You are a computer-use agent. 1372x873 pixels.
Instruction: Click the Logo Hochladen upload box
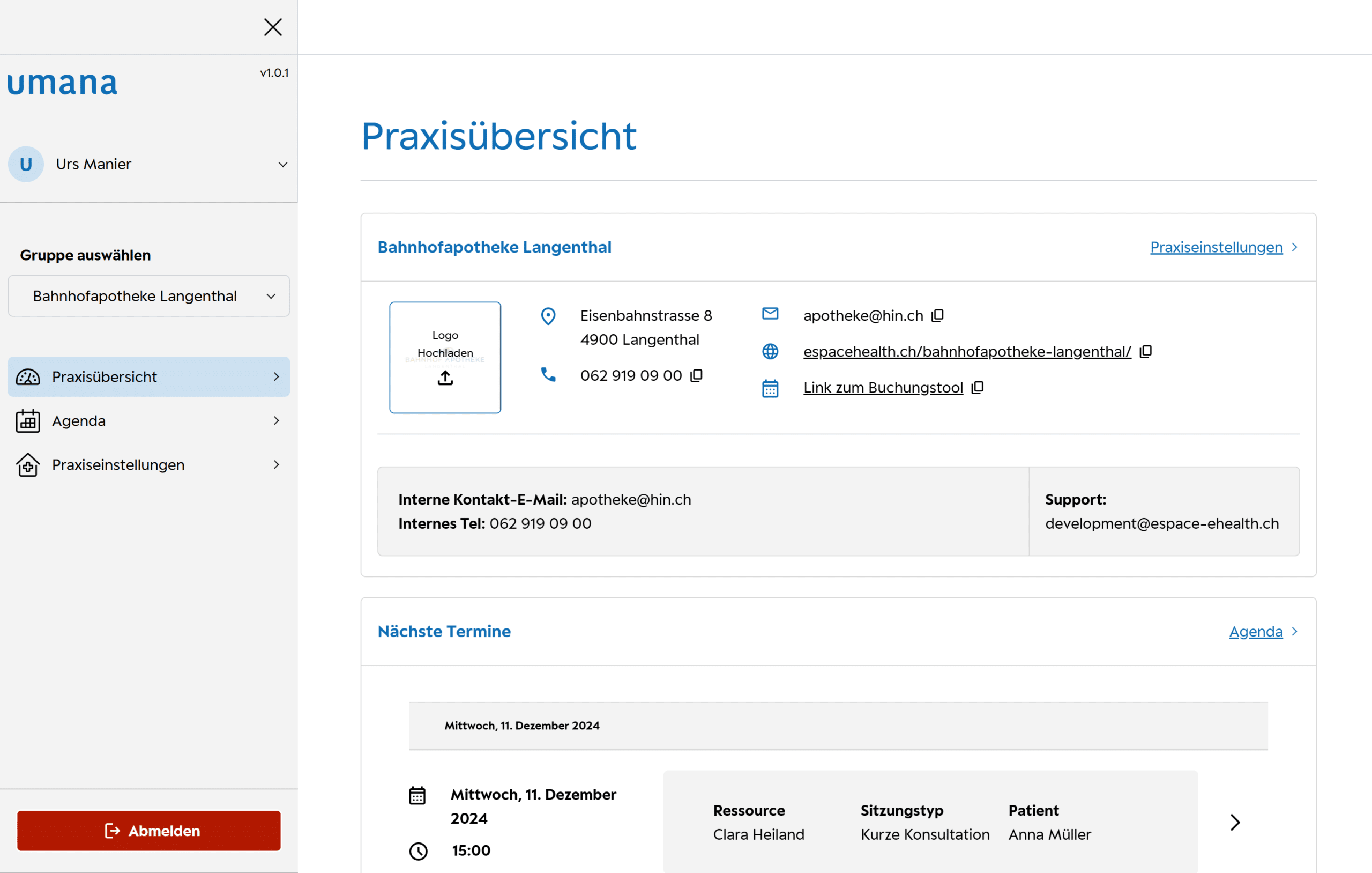pyautogui.click(x=445, y=344)
